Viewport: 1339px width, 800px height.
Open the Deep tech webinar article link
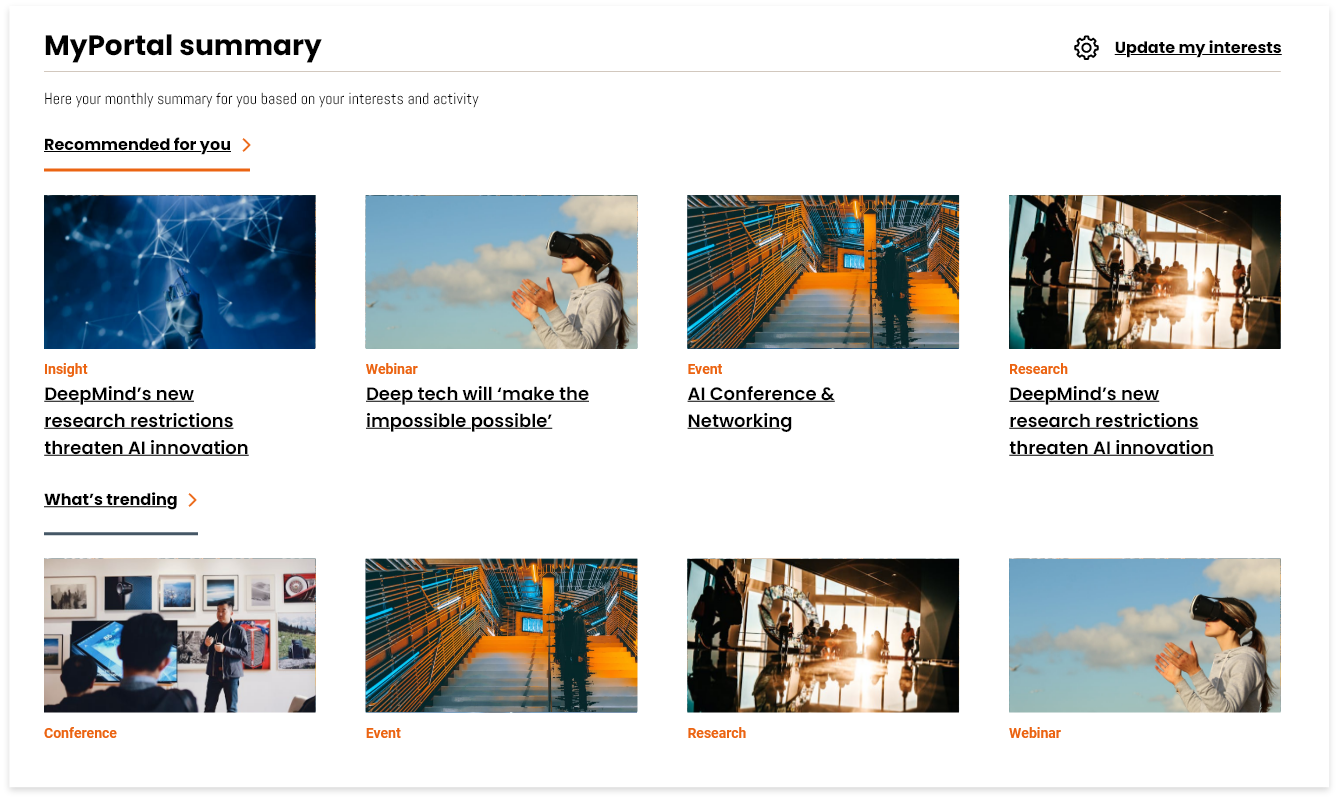point(477,406)
